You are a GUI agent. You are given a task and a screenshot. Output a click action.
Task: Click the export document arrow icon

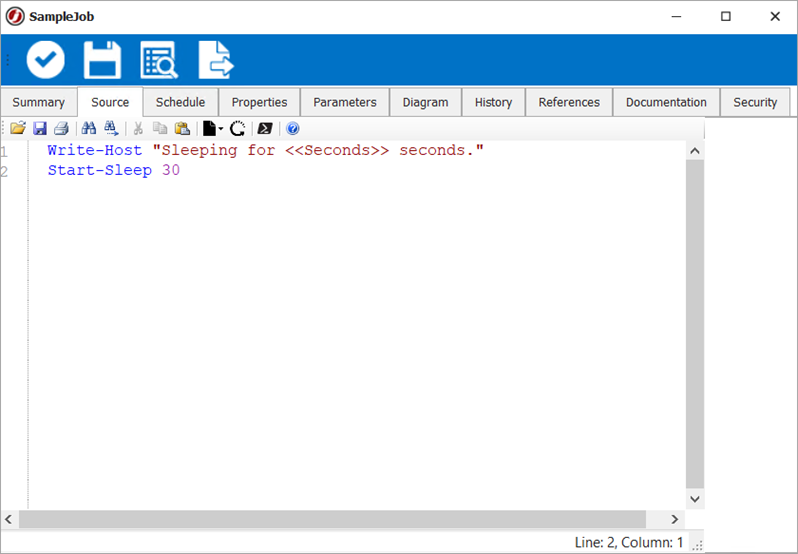click(x=216, y=60)
